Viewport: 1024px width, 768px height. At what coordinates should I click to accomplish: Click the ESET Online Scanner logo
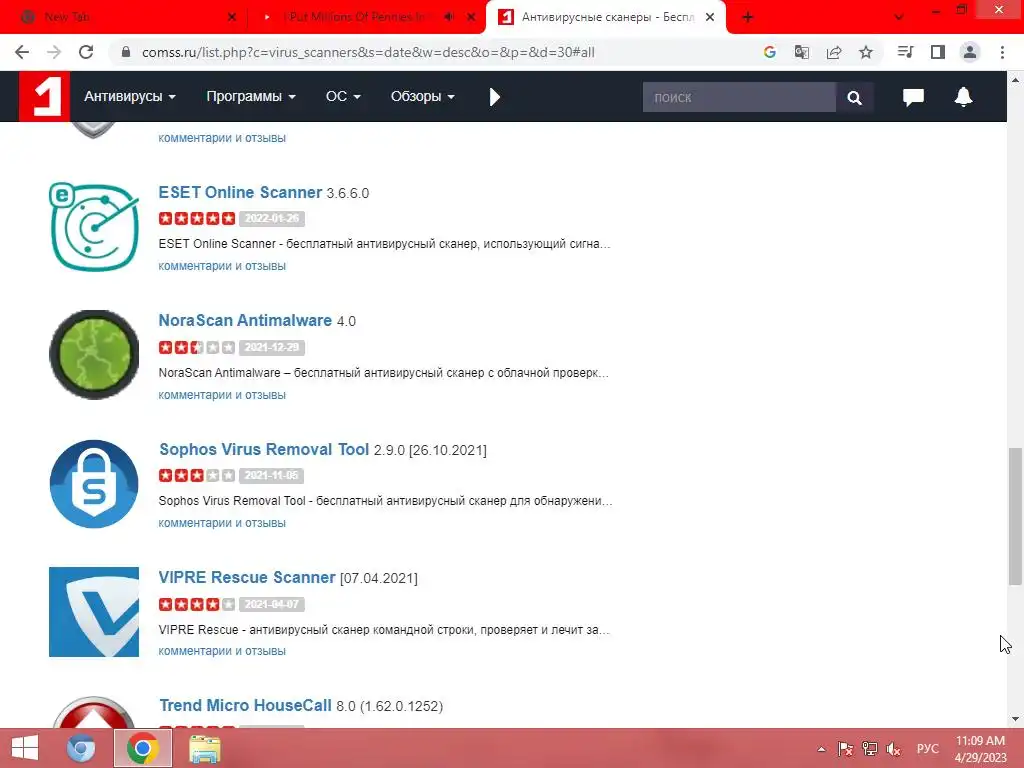(94, 227)
